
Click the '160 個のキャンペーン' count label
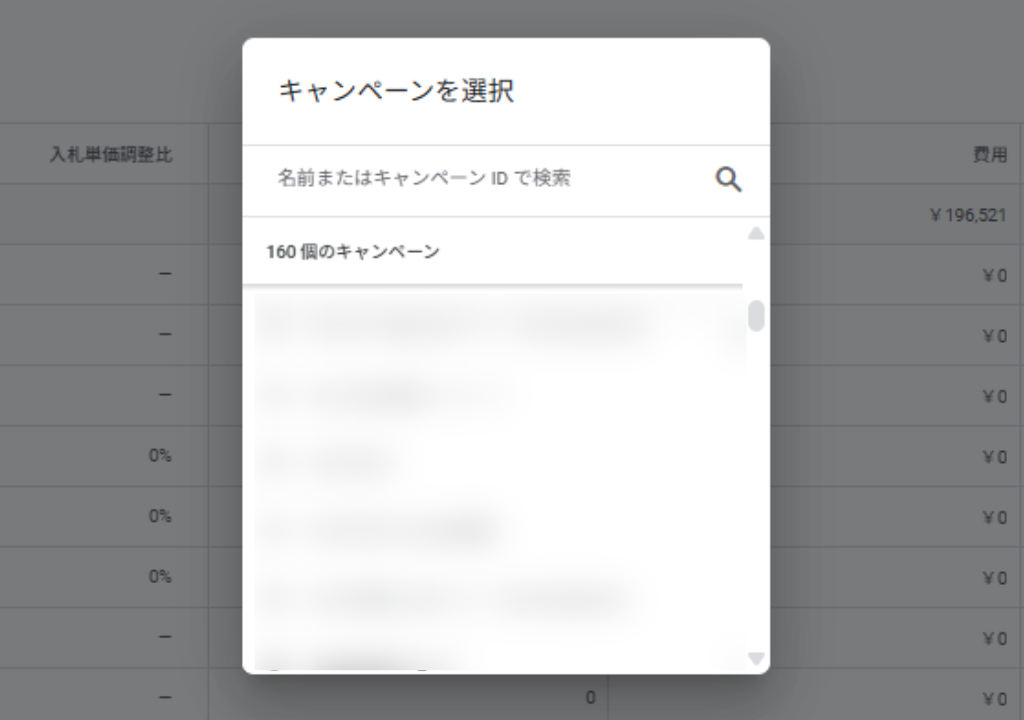click(353, 252)
